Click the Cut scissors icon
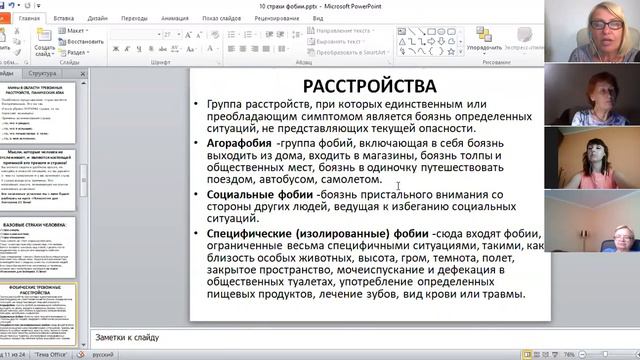640x360 pixels. (x=17, y=31)
